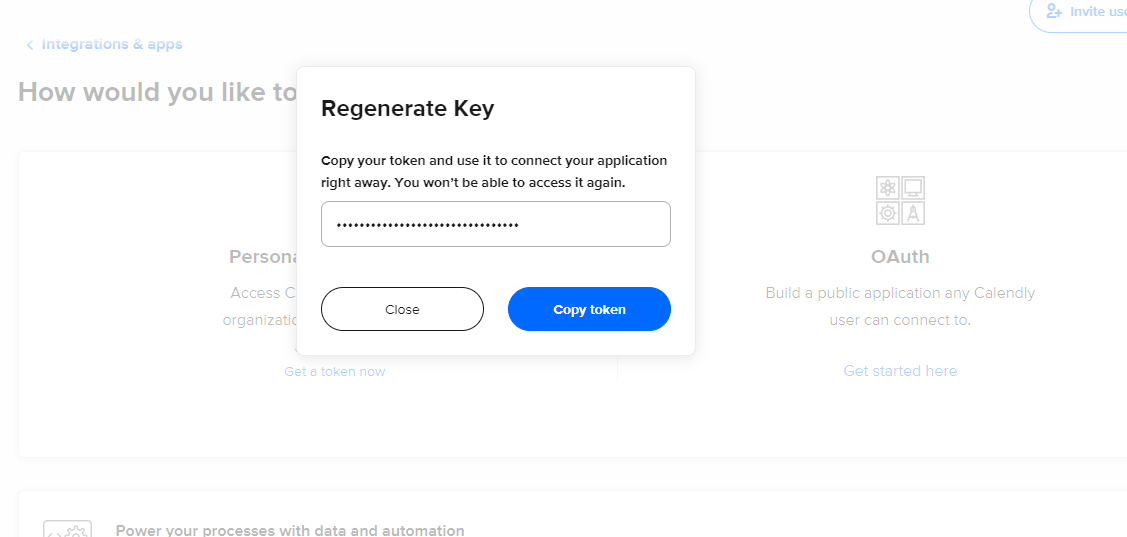Click the code-and-gear automation icon

coord(68,529)
